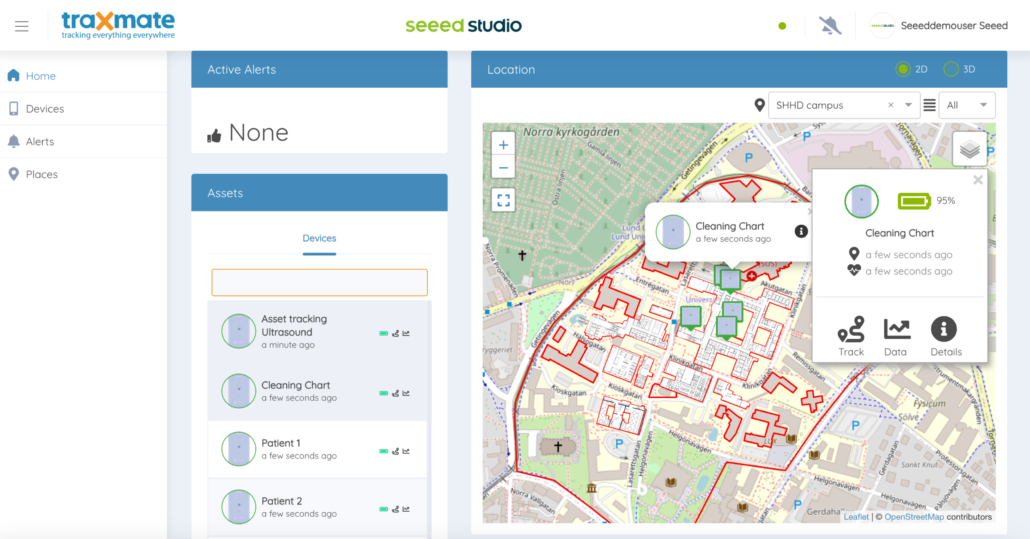1030x539 pixels.
Task: Zoom out on the map
Action: [503, 168]
